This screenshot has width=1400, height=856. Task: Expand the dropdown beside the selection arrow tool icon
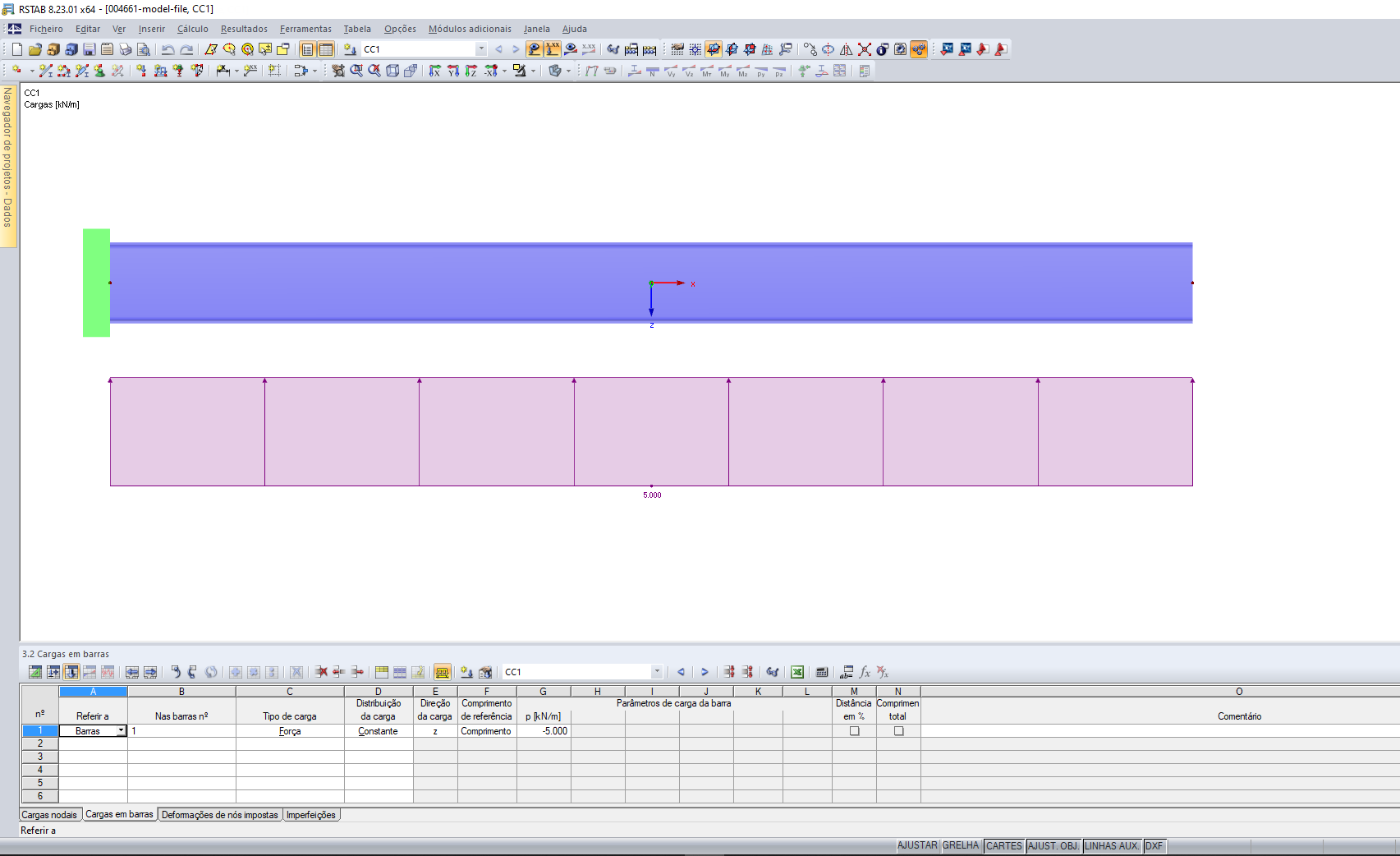[x=314, y=71]
